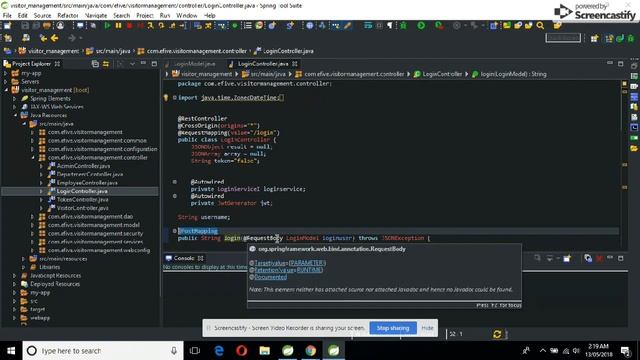Click Collapse All in Project Explorer
The width and height of the screenshot is (640, 360).
(x=95, y=64)
